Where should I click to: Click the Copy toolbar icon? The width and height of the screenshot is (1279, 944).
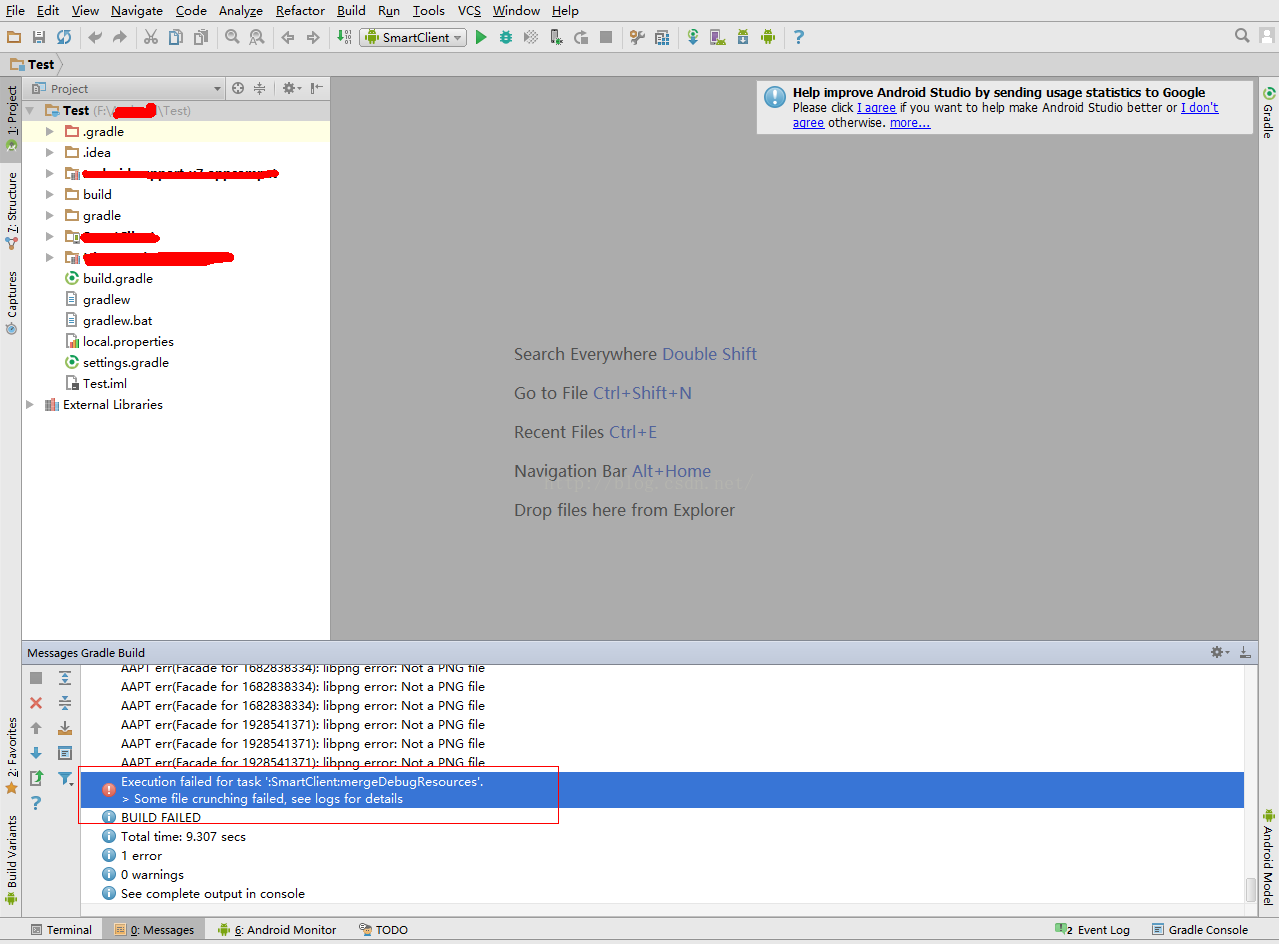(176, 37)
